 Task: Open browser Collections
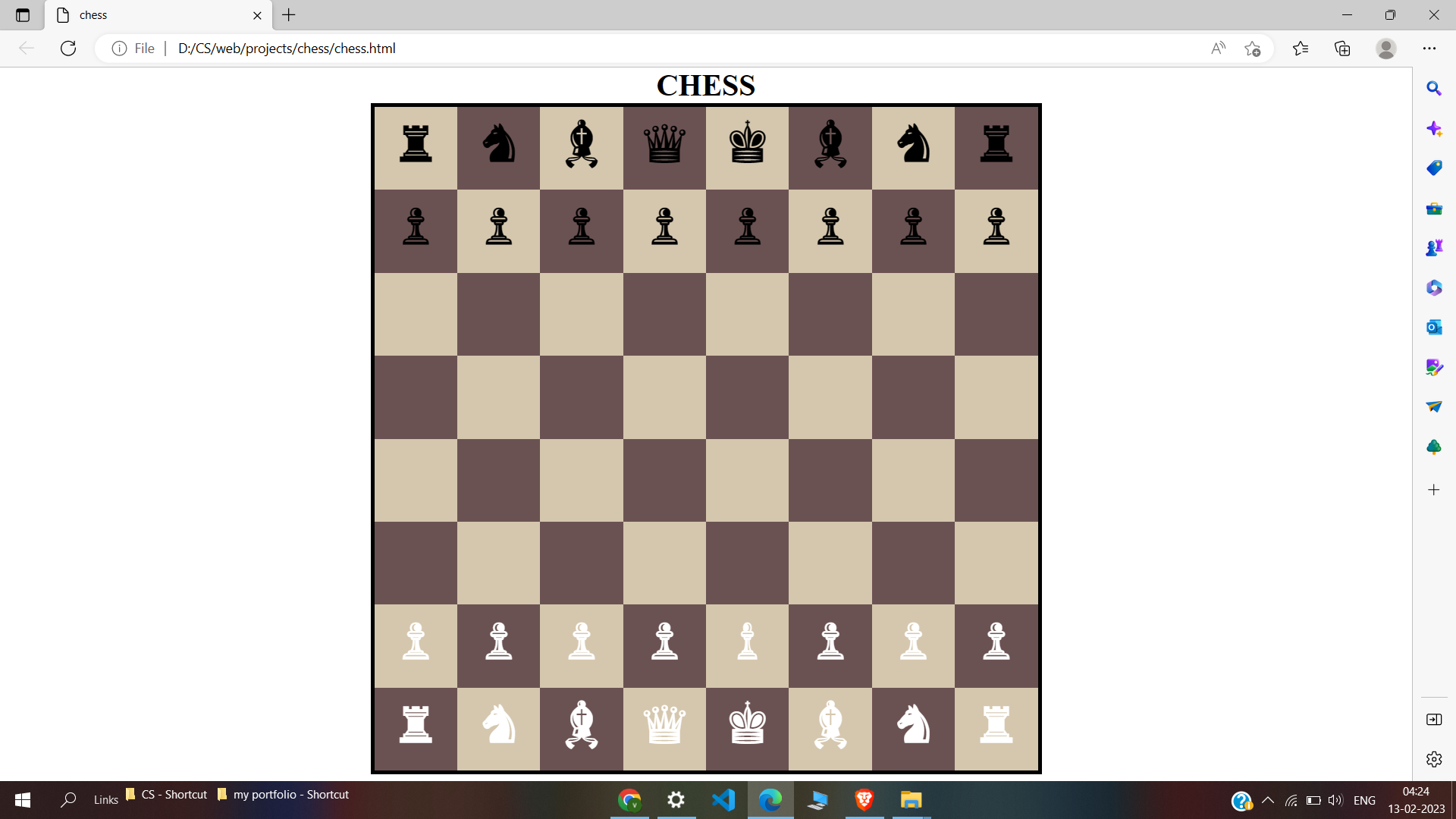[x=1343, y=48]
